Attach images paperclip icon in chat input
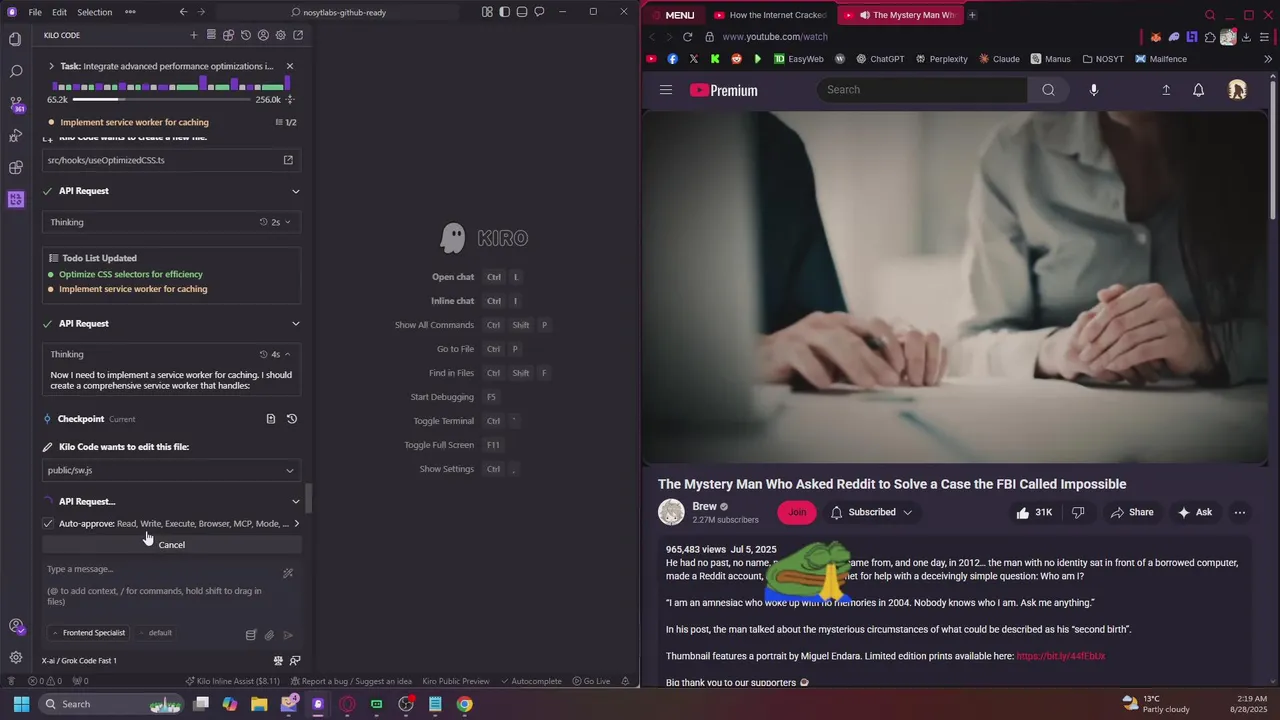 click(x=269, y=634)
